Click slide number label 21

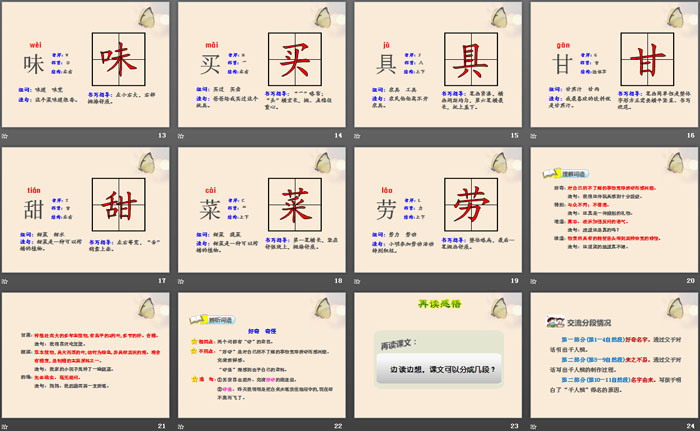coord(162,426)
